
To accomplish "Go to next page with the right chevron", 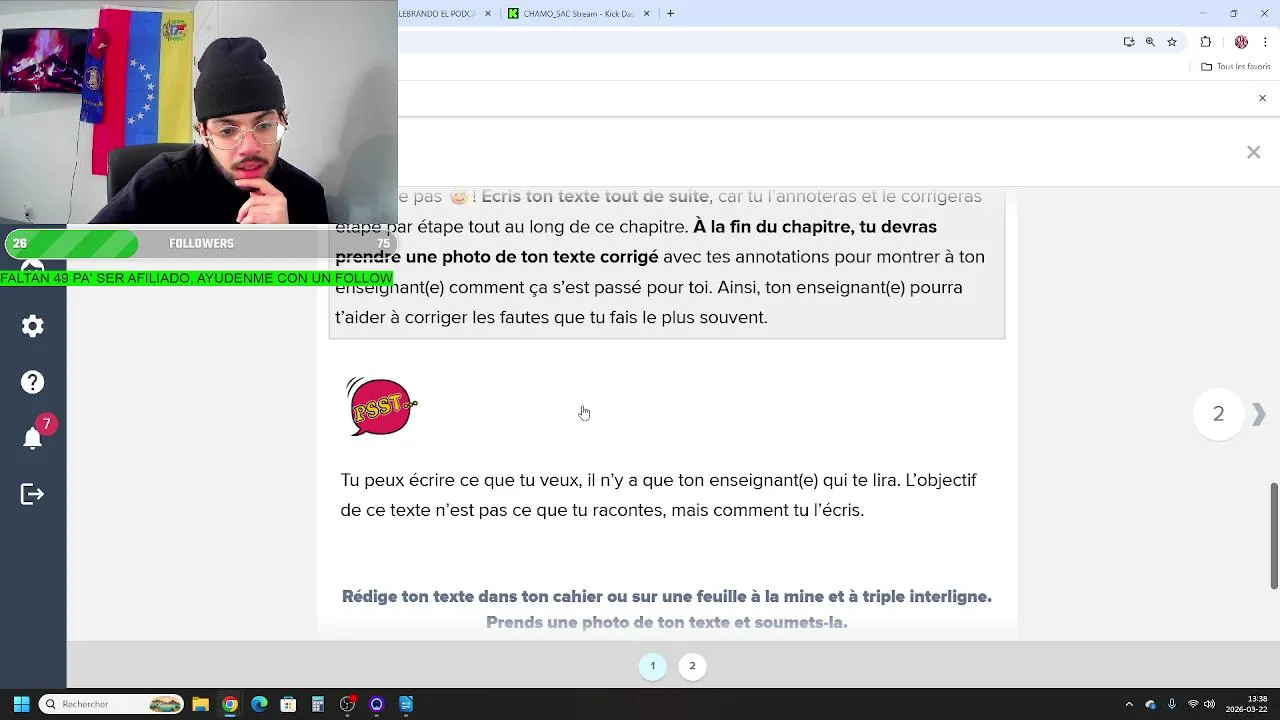I will [1258, 414].
